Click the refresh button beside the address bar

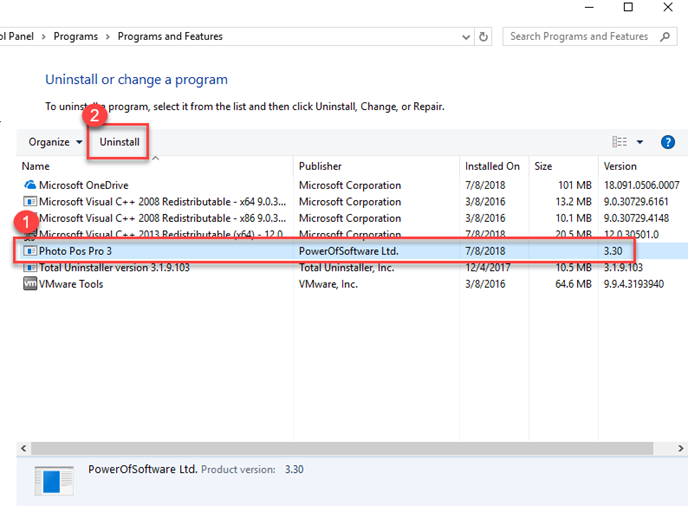point(484,37)
